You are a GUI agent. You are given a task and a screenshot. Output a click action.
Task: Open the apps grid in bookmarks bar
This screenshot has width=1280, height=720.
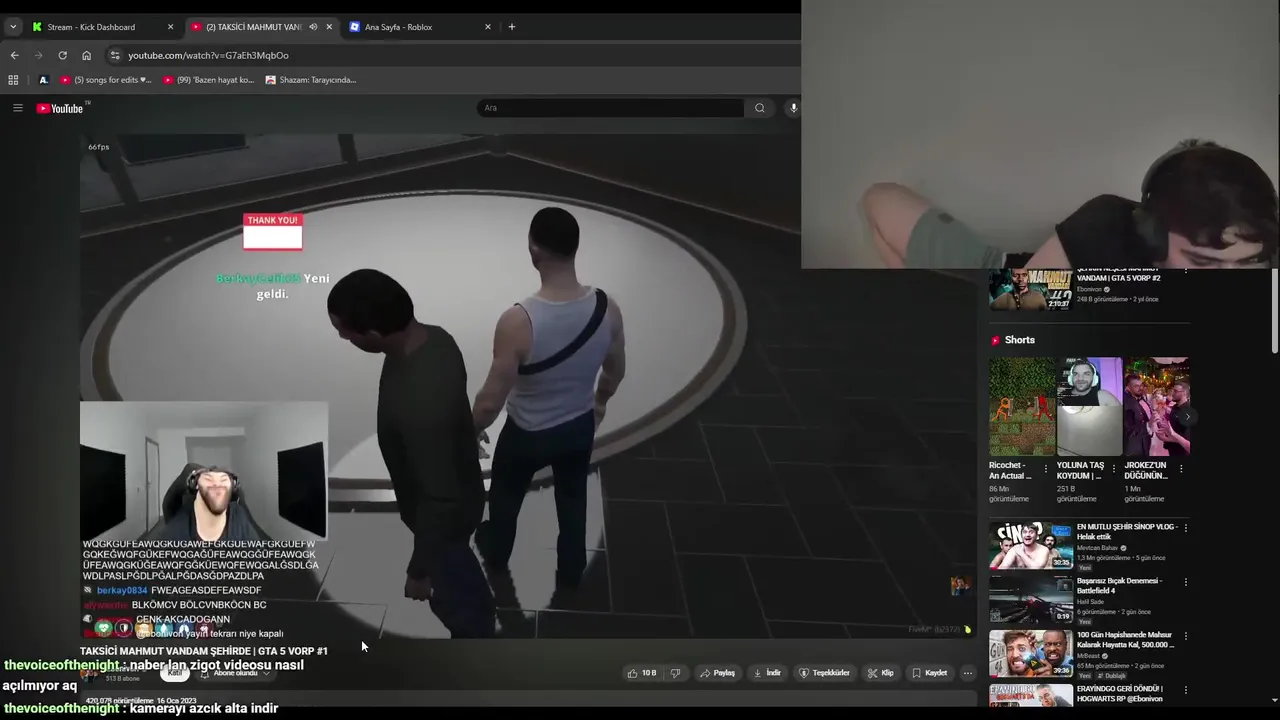pos(13,80)
